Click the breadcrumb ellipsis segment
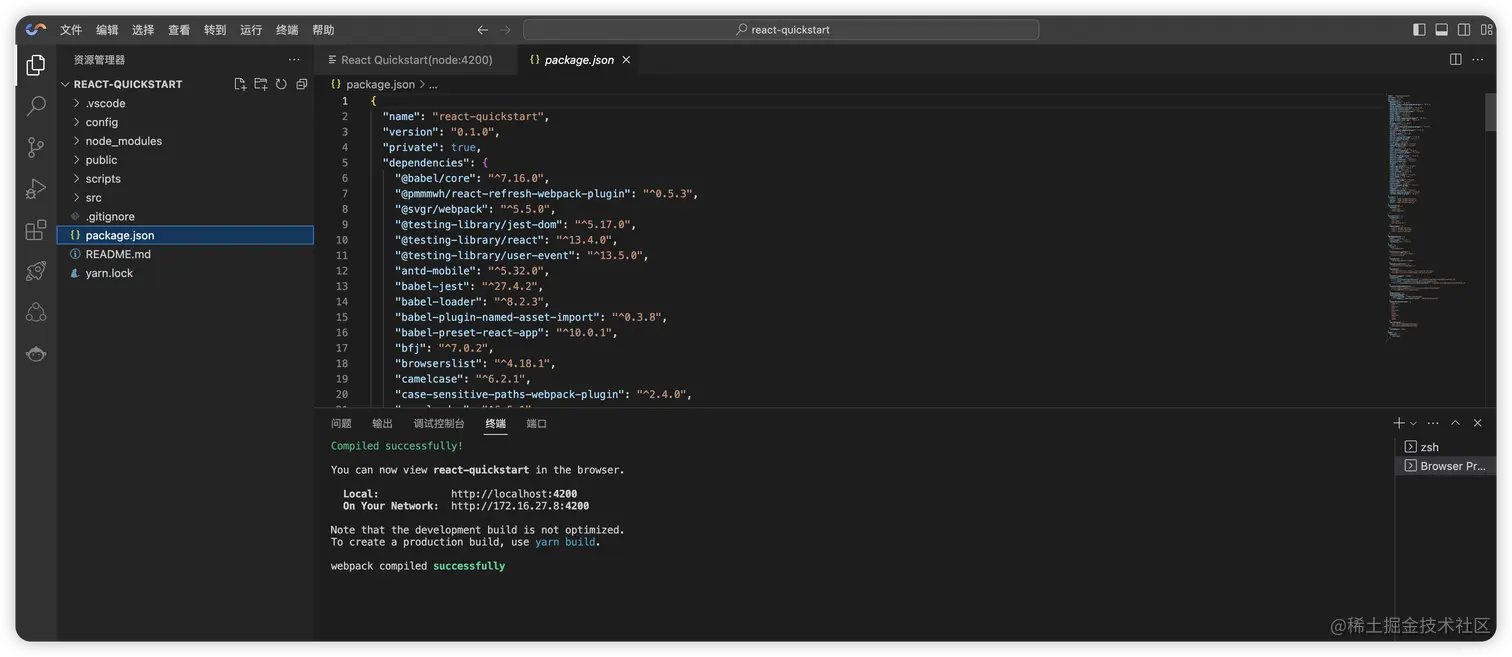 (433, 84)
